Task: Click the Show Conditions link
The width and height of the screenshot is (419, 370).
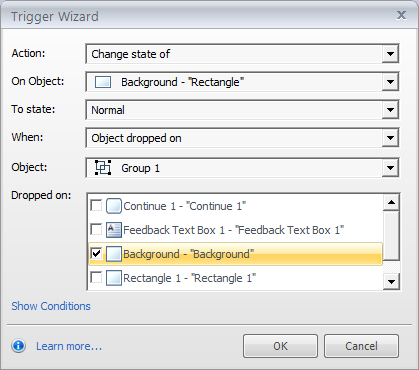Action: pos(51,306)
